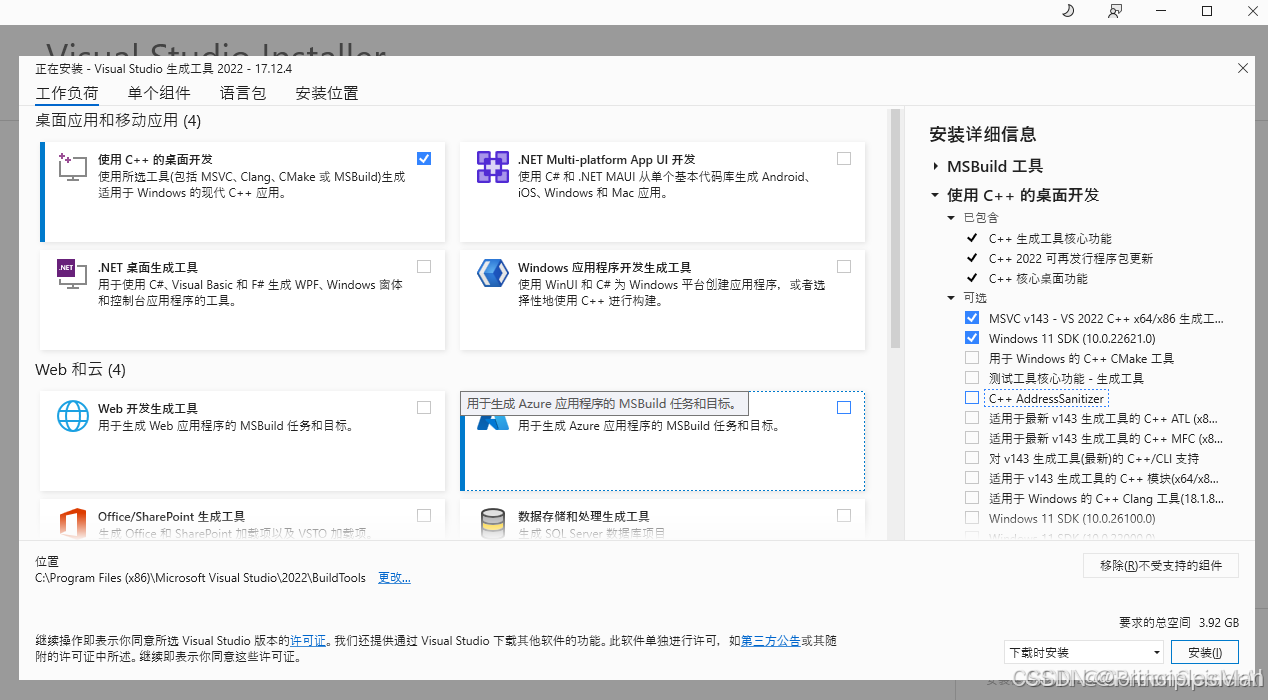Enable the C++ AddressSanitizer option
The height and width of the screenshot is (700, 1268).
coord(972,398)
